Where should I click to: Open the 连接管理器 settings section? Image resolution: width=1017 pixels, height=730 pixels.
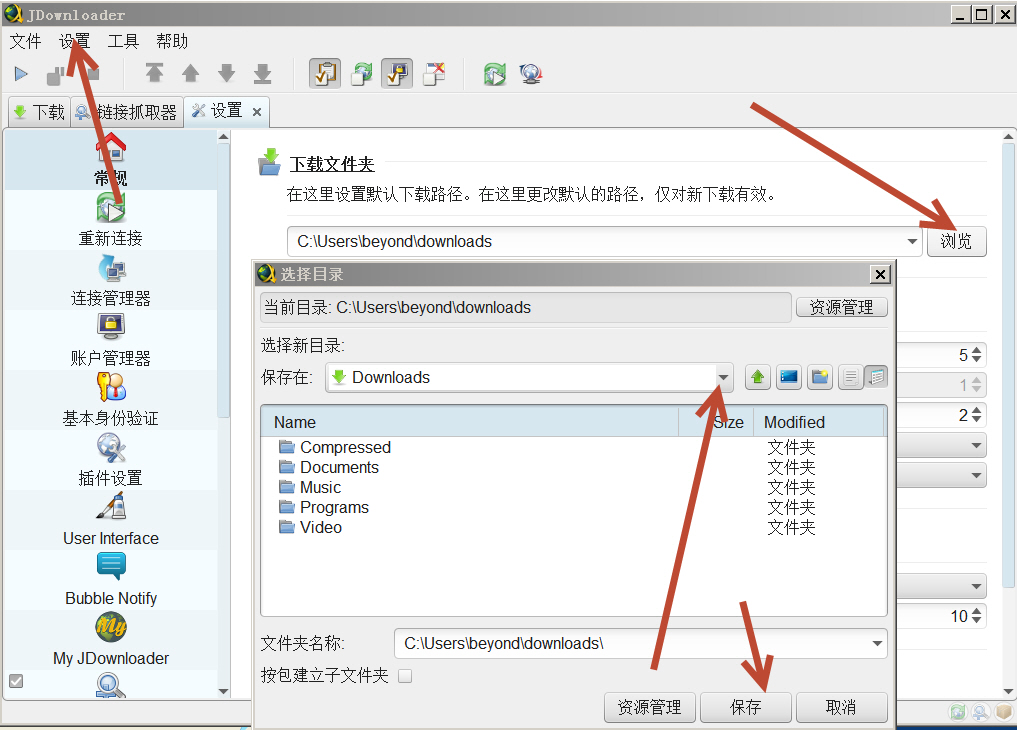(111, 280)
